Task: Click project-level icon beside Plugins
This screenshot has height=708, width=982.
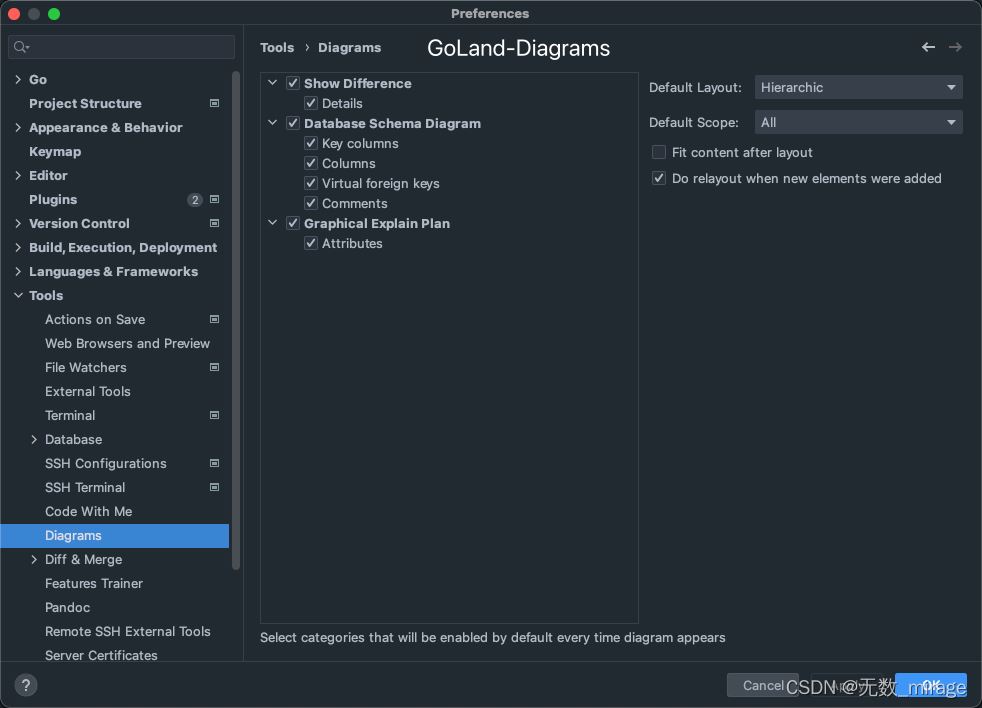Action: [214, 199]
